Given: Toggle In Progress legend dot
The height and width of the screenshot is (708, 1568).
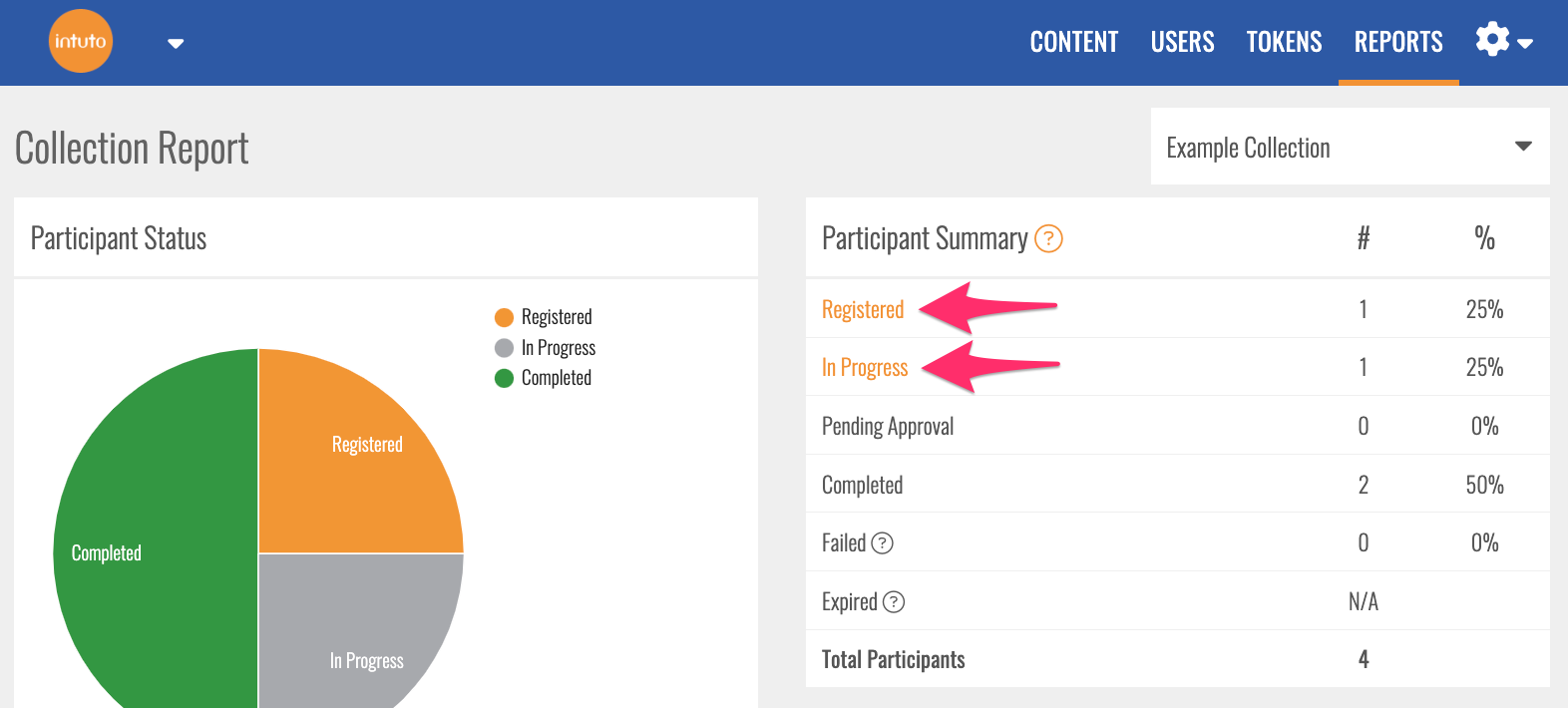Looking at the screenshot, I should point(505,348).
